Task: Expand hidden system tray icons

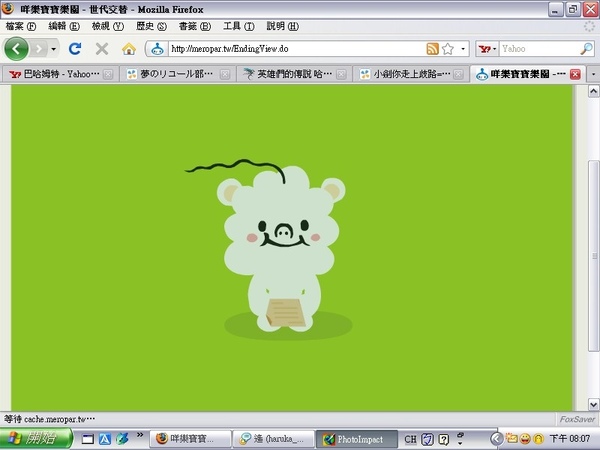Action: 496,439
